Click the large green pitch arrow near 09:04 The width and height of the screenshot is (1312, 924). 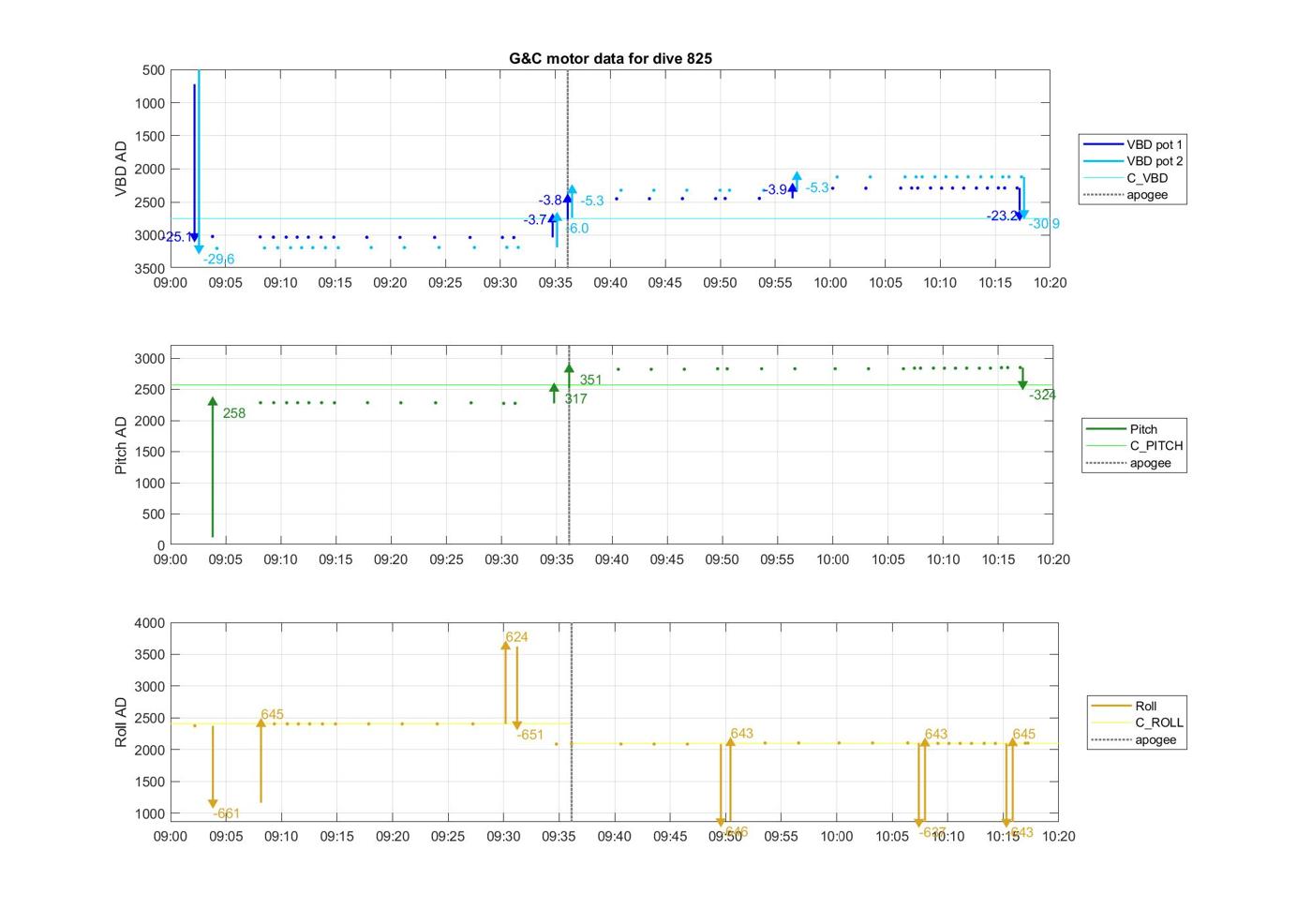[x=213, y=467]
